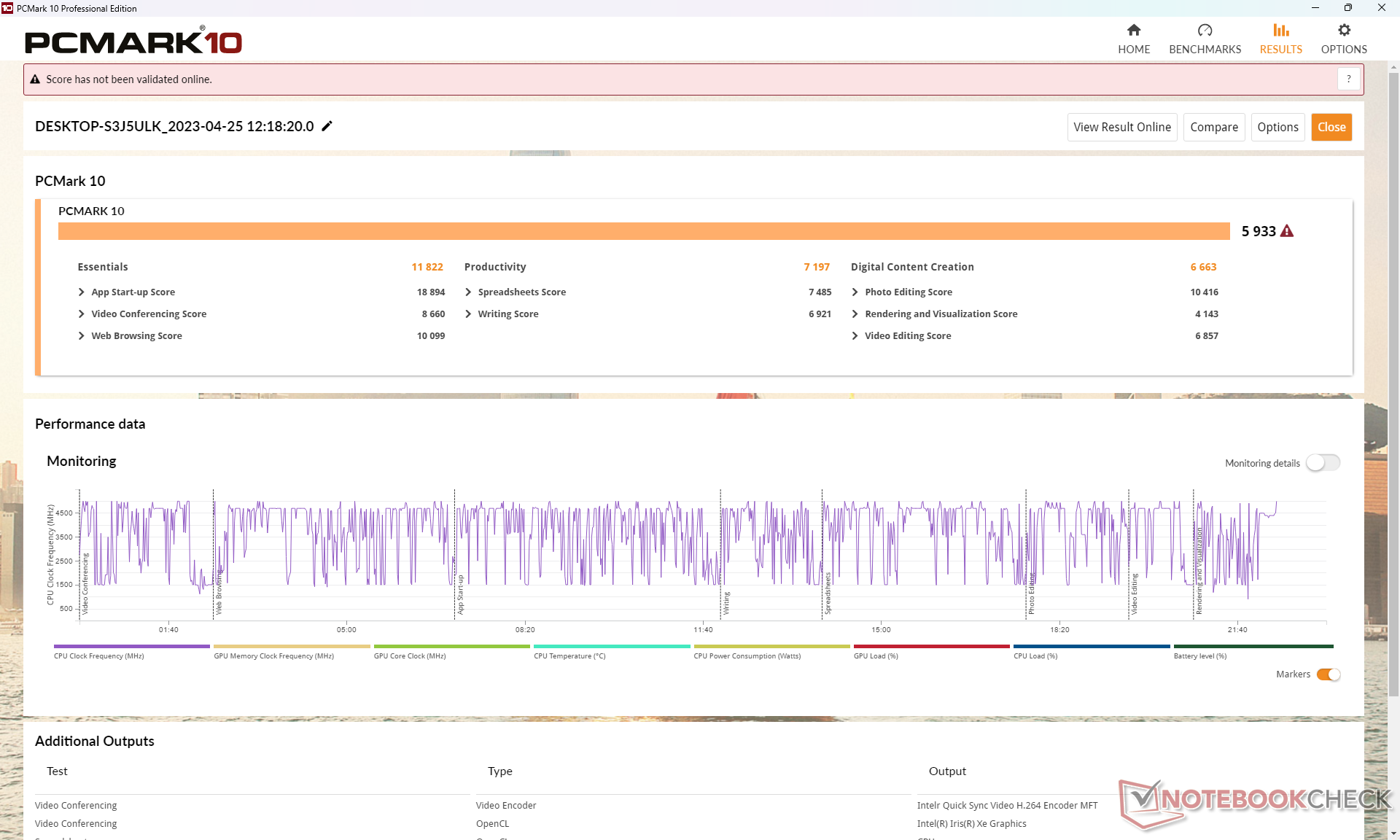Screen dimensions: 1400x840
Task: Click the orange Close button
Action: pos(1331,127)
